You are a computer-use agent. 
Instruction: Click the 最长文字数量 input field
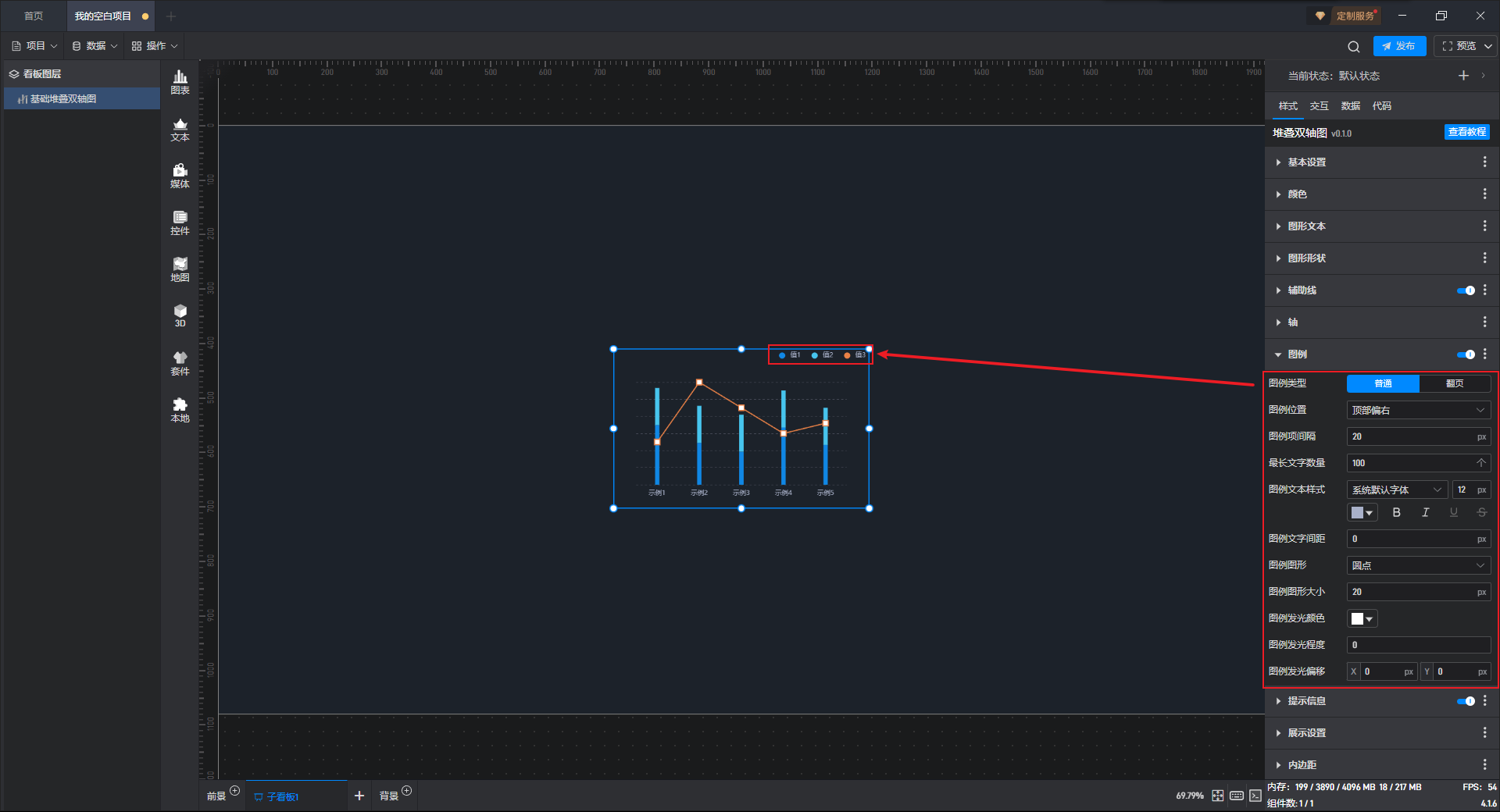(x=1419, y=463)
